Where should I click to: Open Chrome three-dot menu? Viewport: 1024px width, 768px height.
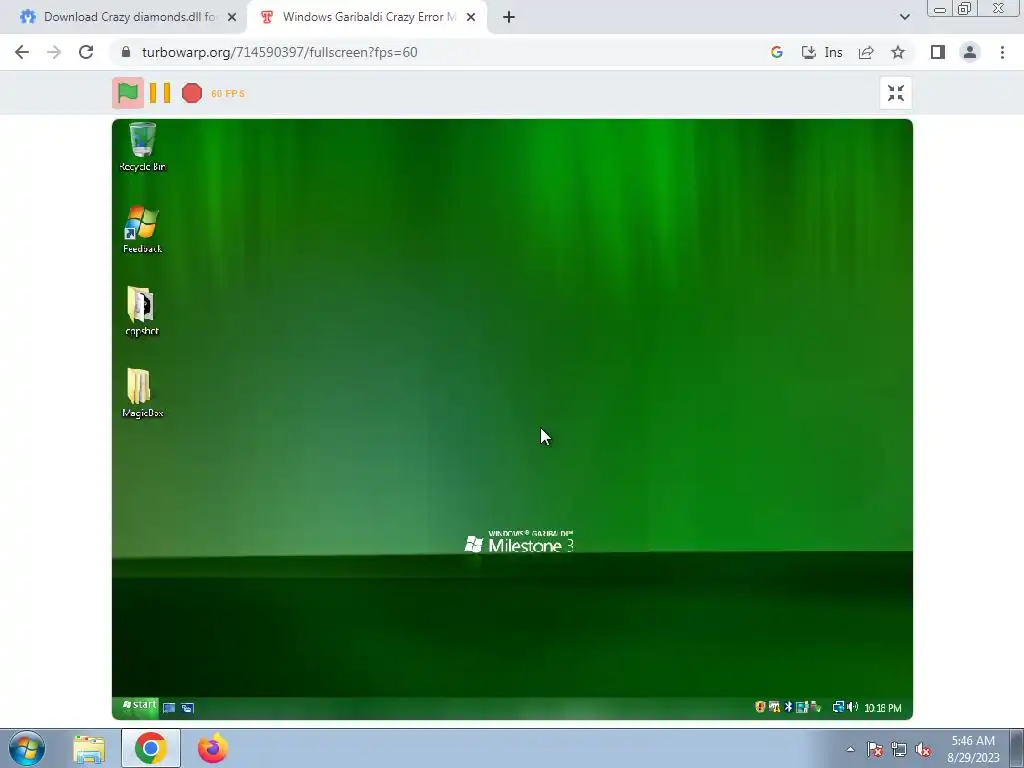(x=1002, y=52)
